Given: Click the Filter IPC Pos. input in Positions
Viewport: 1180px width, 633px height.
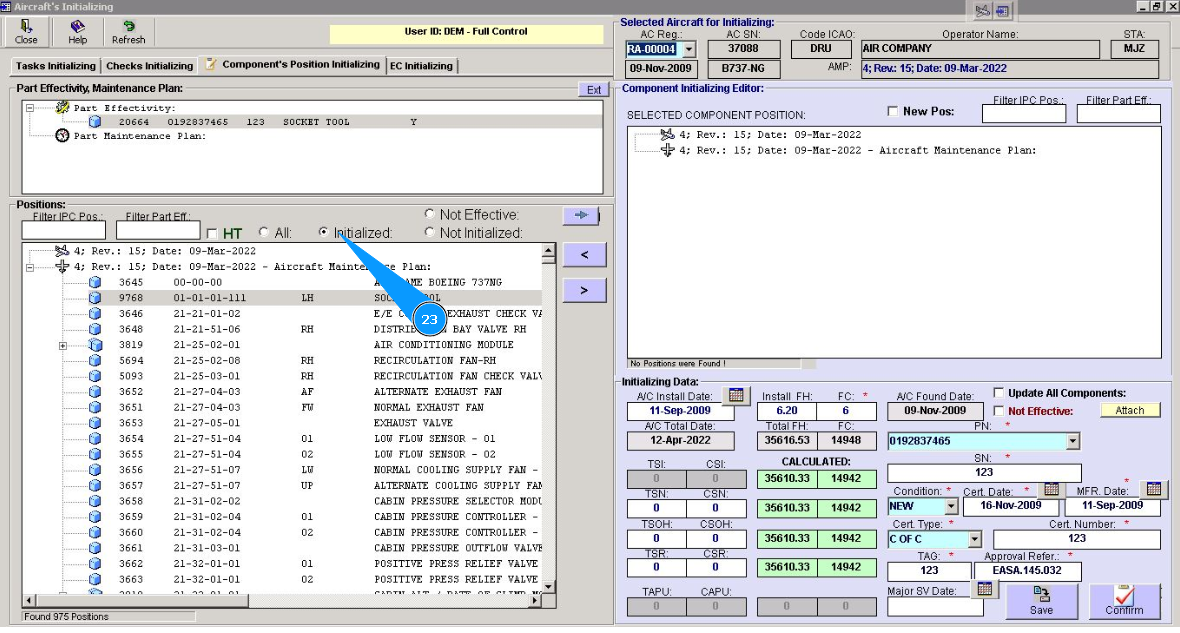Looking at the screenshot, I should point(64,232).
